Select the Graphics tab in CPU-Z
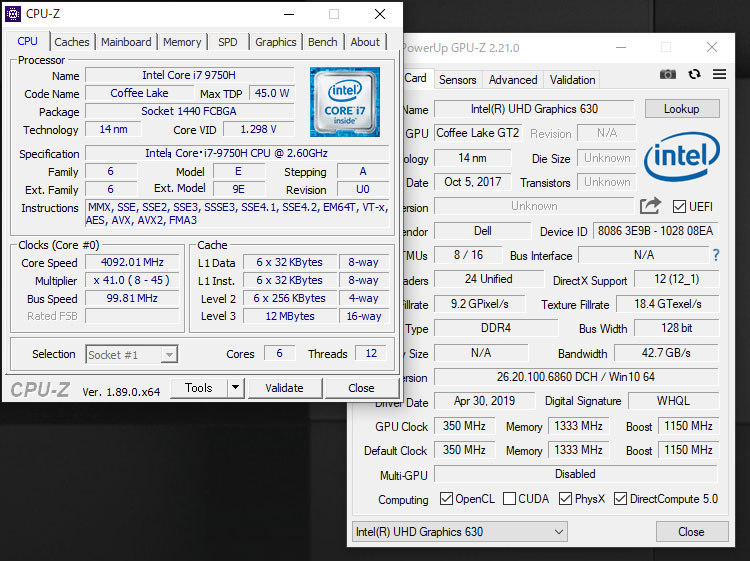The image size is (750, 561). (276, 42)
